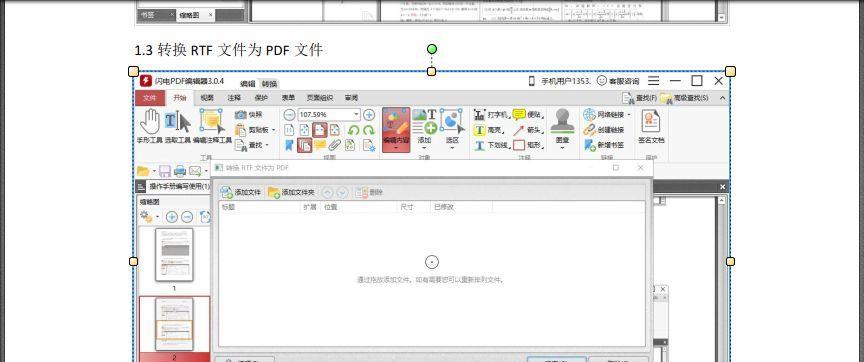Zoom out using the minus circle
Image resolution: width=864 pixels, height=362 pixels.
pyautogui.click(x=289, y=115)
